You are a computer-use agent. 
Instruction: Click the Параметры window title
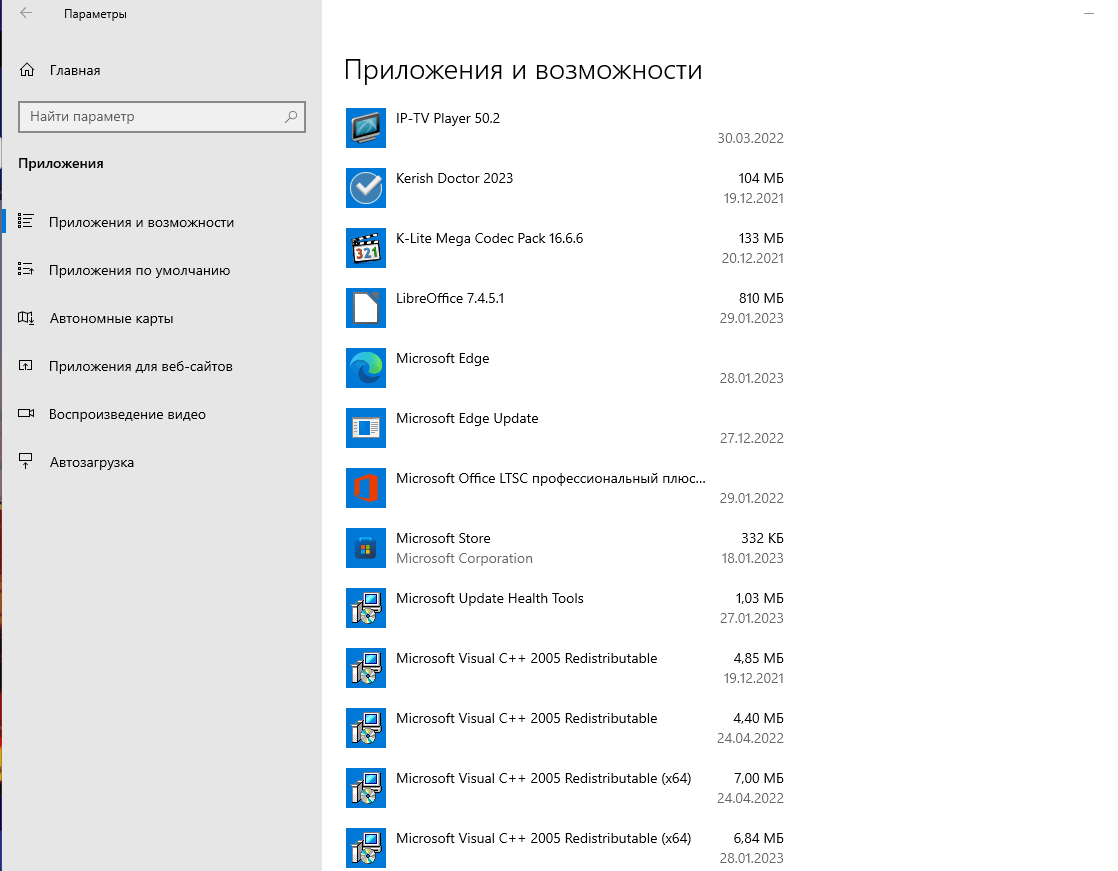click(x=95, y=14)
